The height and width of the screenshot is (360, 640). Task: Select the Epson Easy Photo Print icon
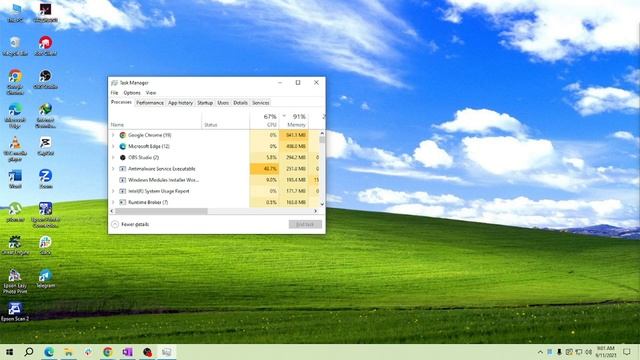15,282
